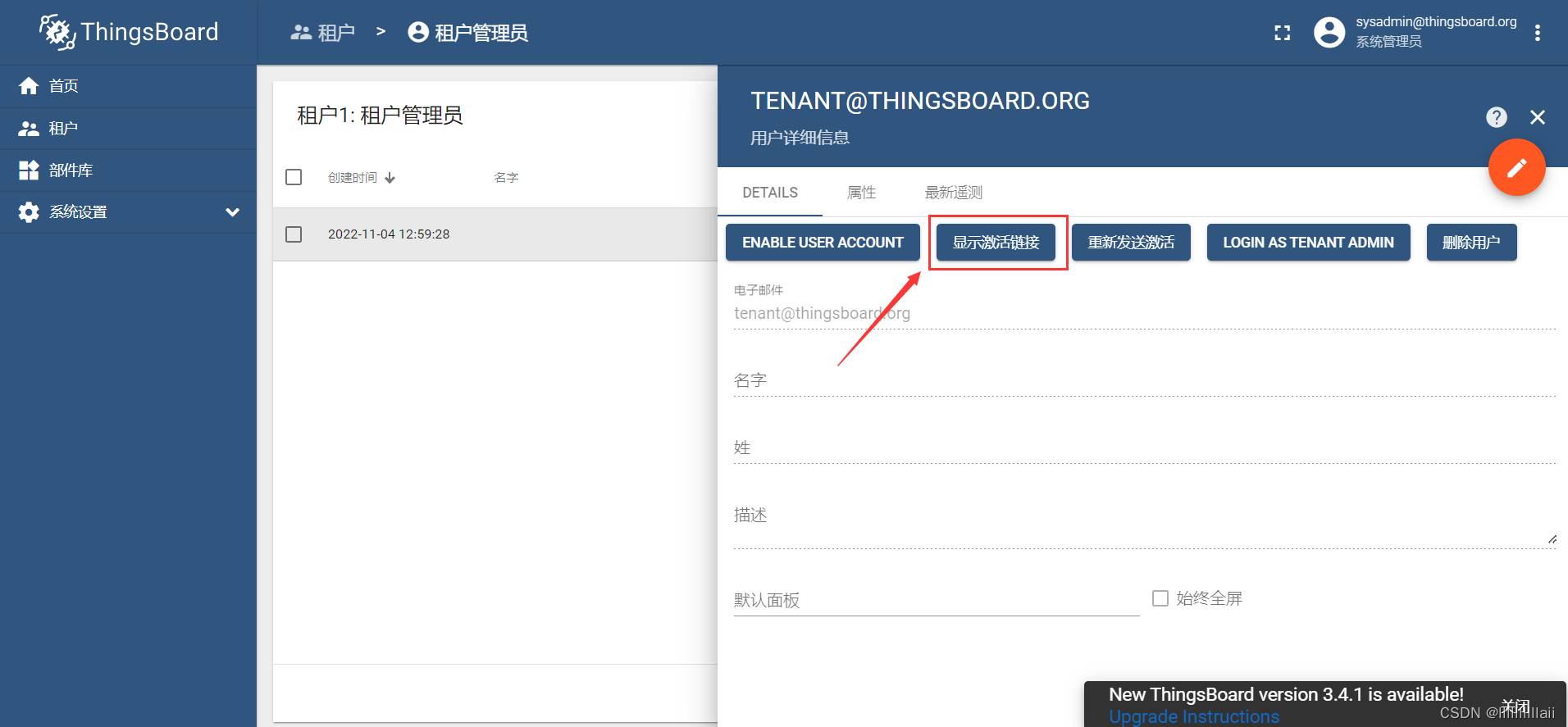The height and width of the screenshot is (727, 1568).
Task: Click the 2022-11-04 12:59:28 row timestamp
Action: pyautogui.click(x=389, y=234)
